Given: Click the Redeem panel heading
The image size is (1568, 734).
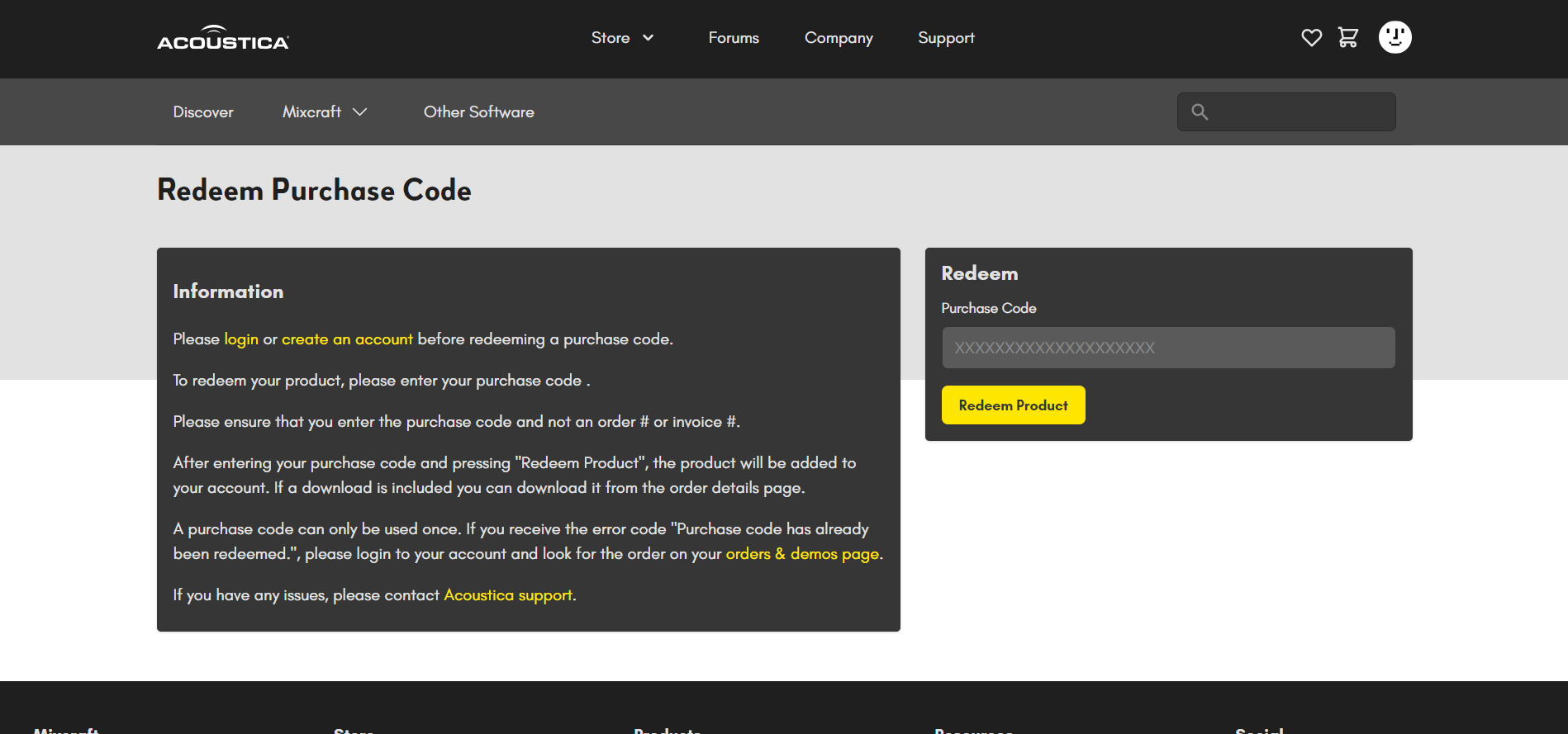Looking at the screenshot, I should click(x=980, y=273).
